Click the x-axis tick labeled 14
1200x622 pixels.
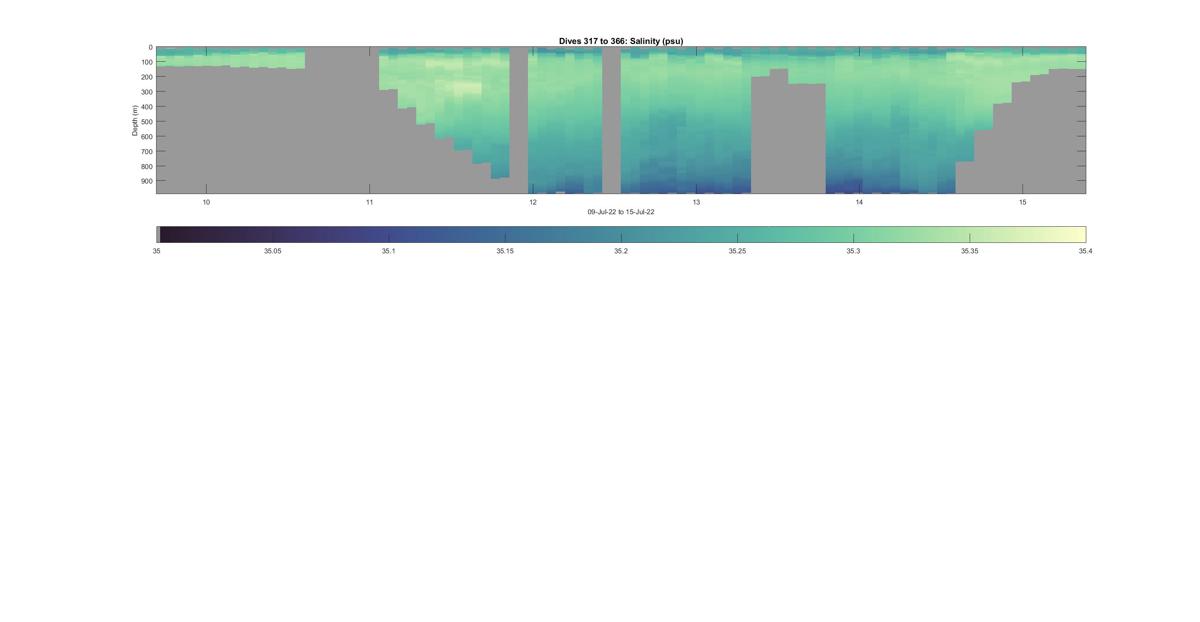tap(859, 202)
